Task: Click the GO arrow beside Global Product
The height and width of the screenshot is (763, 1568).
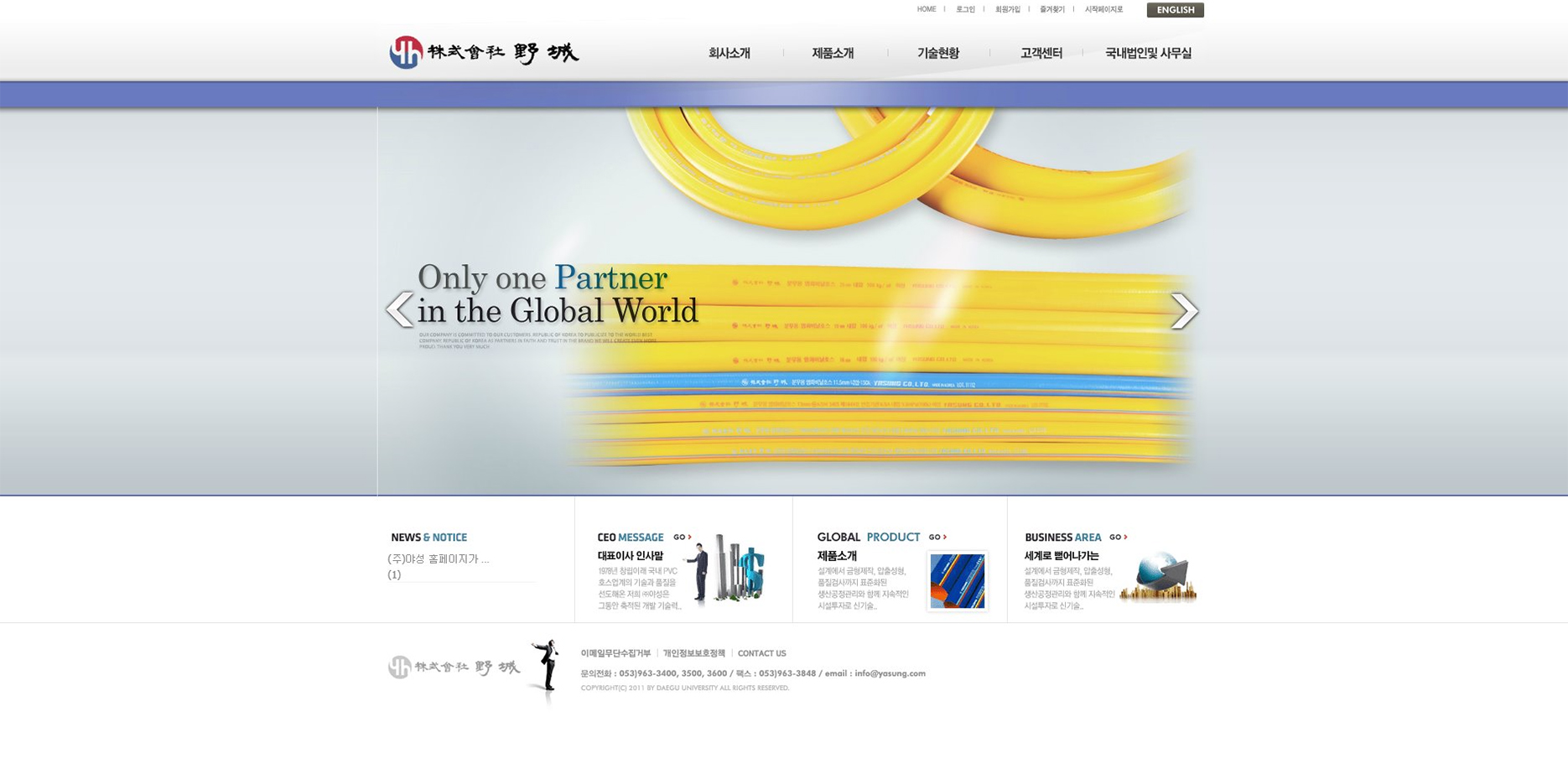Action: point(937,537)
